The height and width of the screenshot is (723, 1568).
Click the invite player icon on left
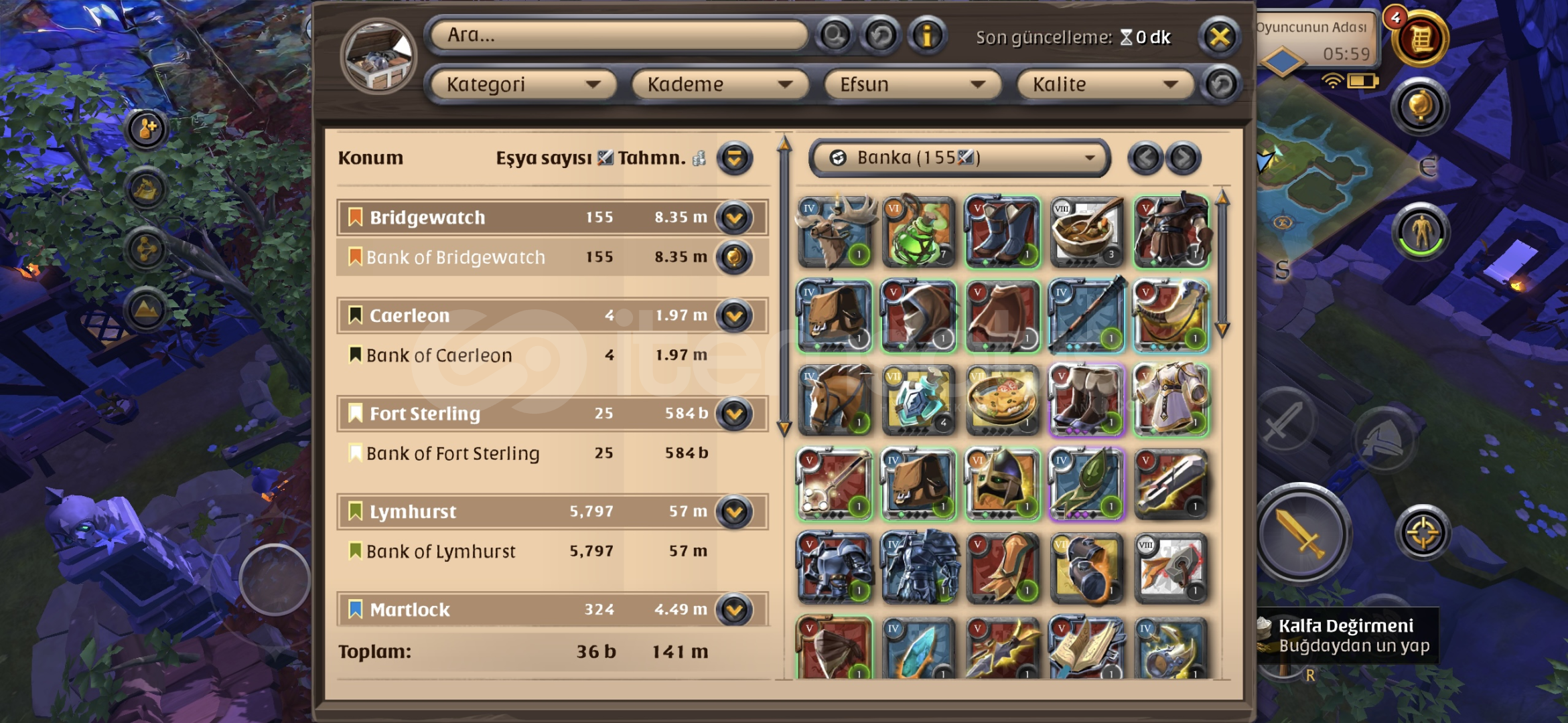[x=147, y=129]
